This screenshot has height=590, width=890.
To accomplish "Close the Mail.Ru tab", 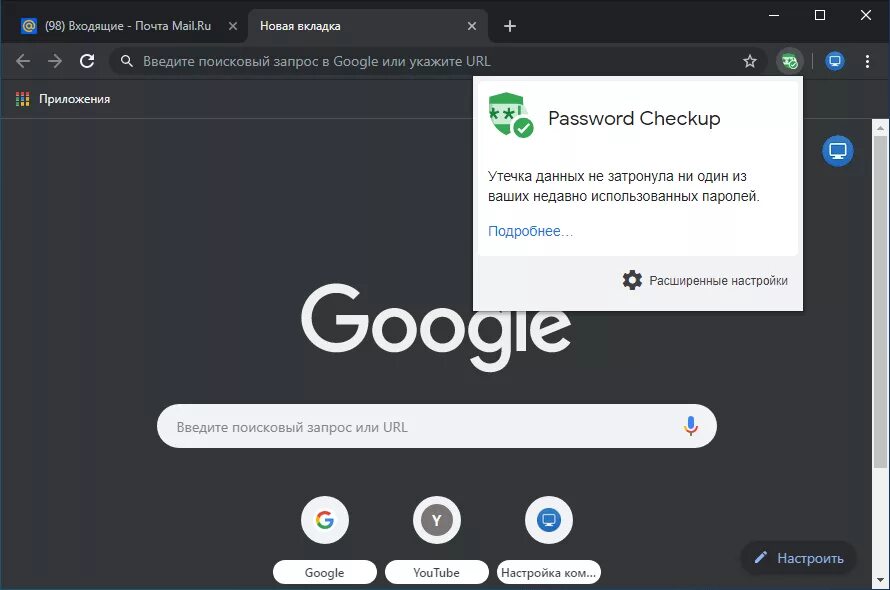I will 233,26.
